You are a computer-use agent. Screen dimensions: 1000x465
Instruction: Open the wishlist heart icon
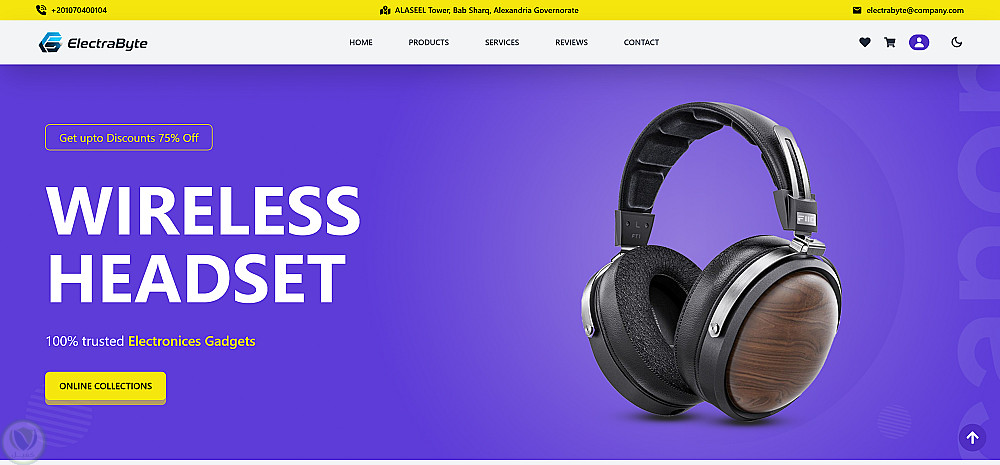click(864, 43)
